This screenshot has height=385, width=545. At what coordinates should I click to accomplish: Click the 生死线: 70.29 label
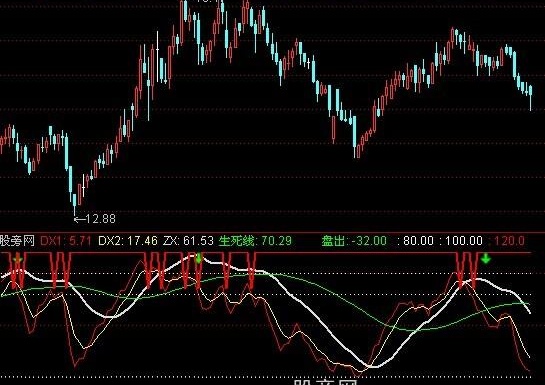[255, 240]
